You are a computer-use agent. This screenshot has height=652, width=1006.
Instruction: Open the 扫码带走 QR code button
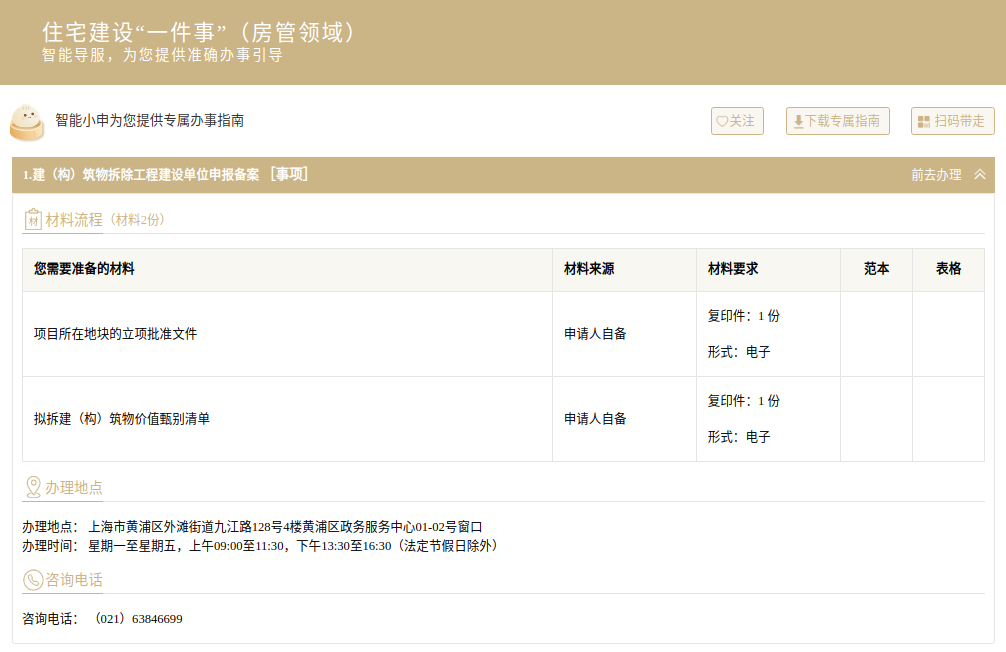[x=952, y=121]
